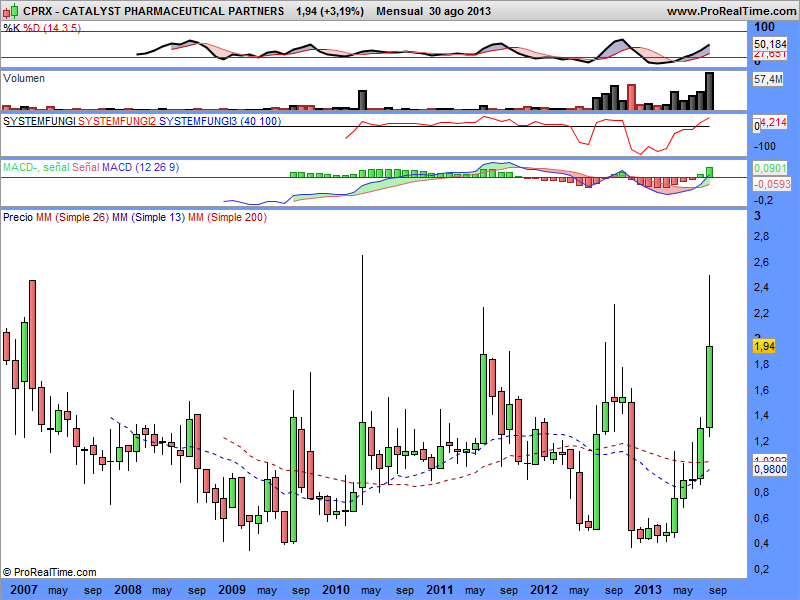Click the 1,6 price axis label

[761, 390]
